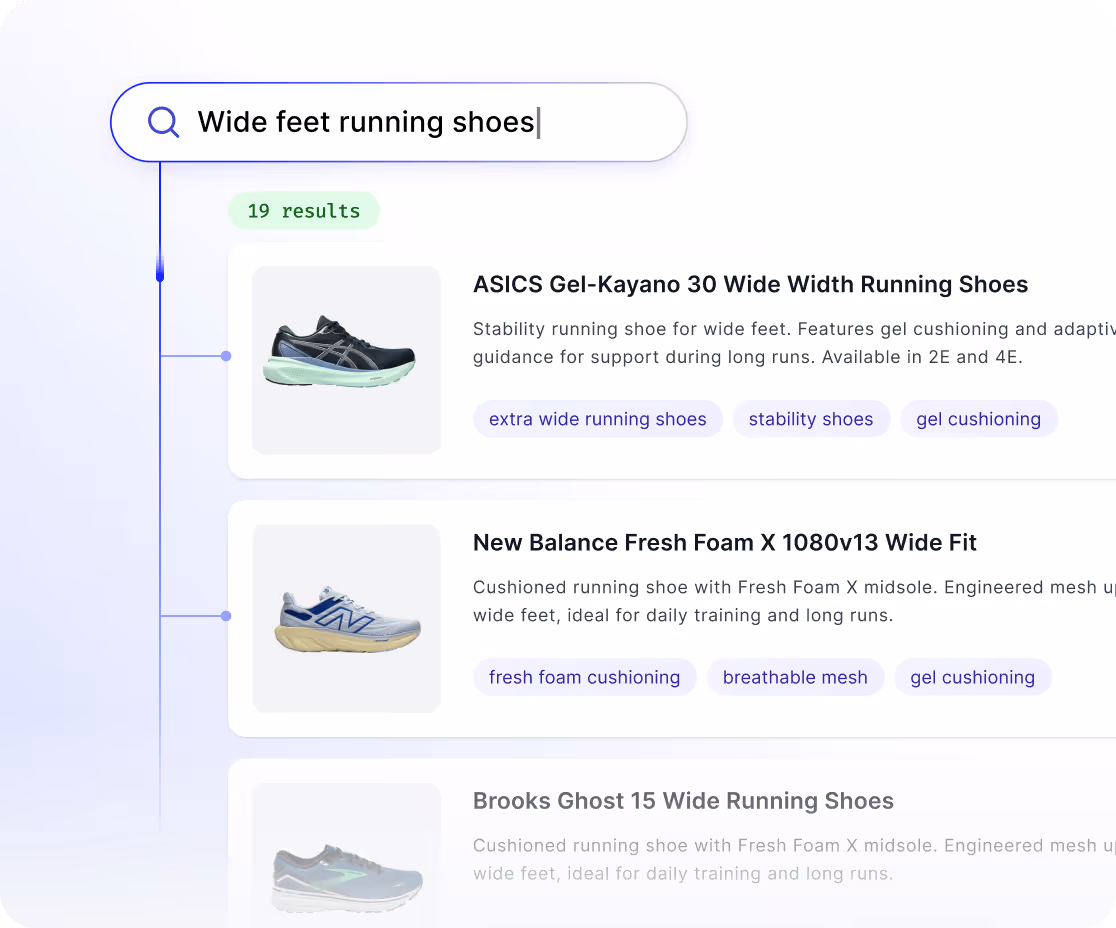Screen dimensions: 1116x928
Task: Click the magnifying glass search icon
Action: (164, 122)
